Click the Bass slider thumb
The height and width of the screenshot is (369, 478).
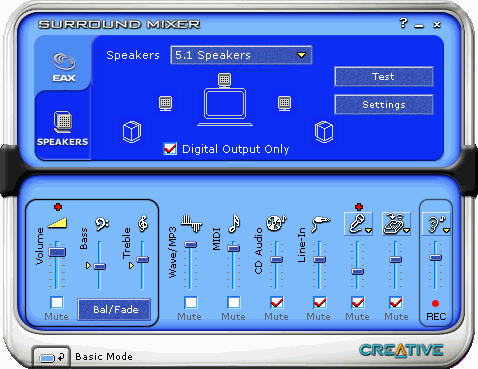pyautogui.click(x=99, y=266)
